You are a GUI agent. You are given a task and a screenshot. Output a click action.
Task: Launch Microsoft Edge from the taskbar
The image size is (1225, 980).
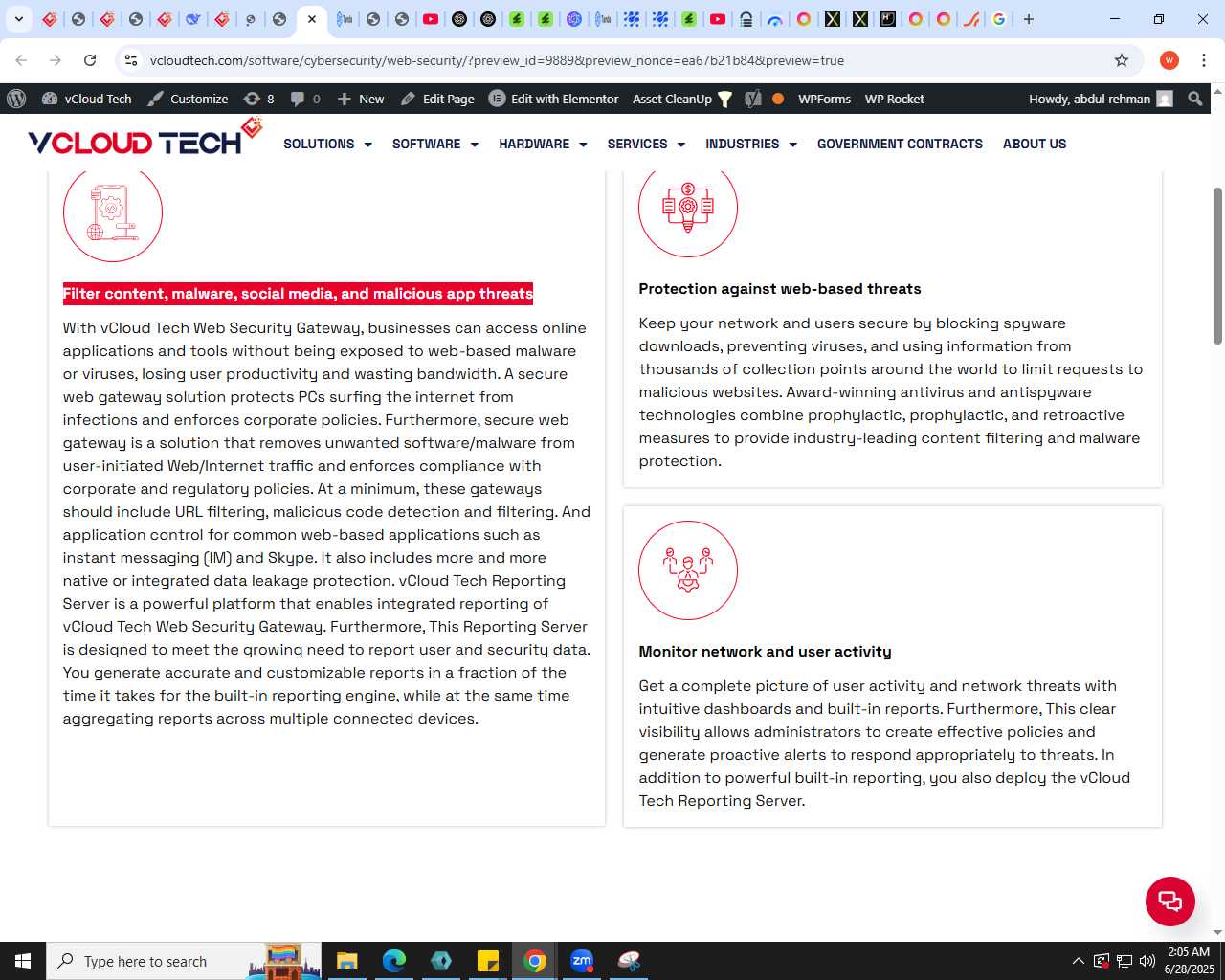393,961
